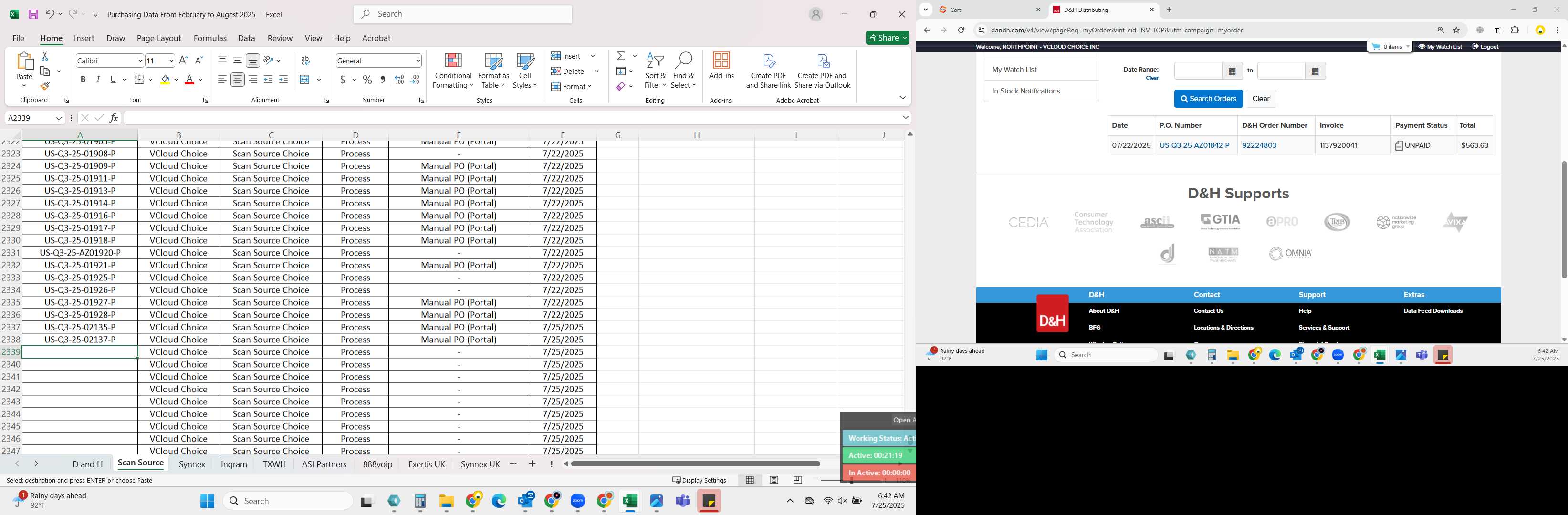The height and width of the screenshot is (515, 1568).
Task: Open Conditional Formatting menu
Action: 453,71
